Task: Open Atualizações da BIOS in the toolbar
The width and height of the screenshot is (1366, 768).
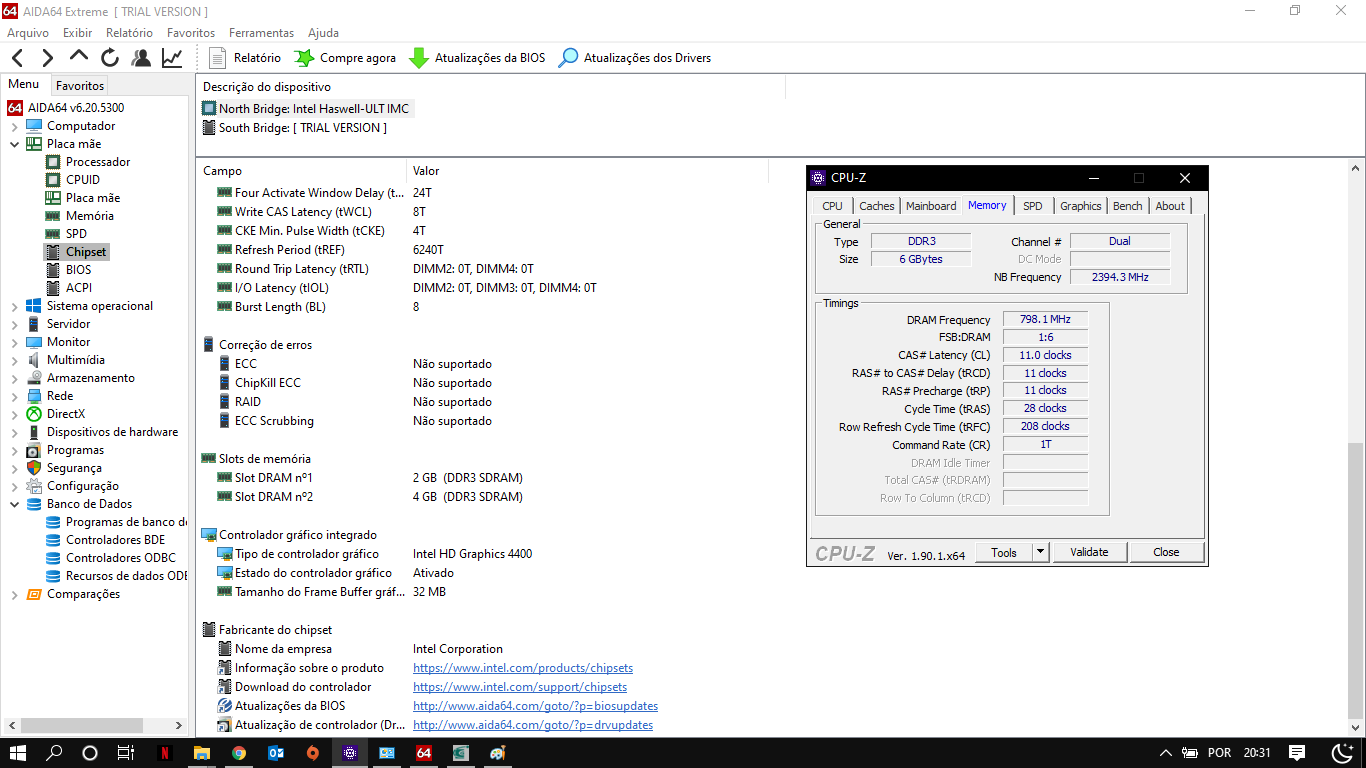Action: 477,58
